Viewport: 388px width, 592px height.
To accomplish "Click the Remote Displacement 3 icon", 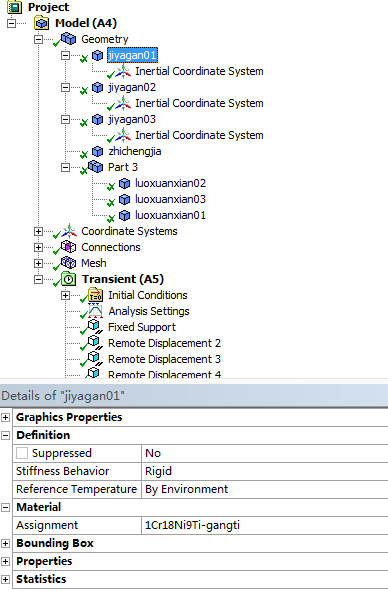I will [x=95, y=359].
